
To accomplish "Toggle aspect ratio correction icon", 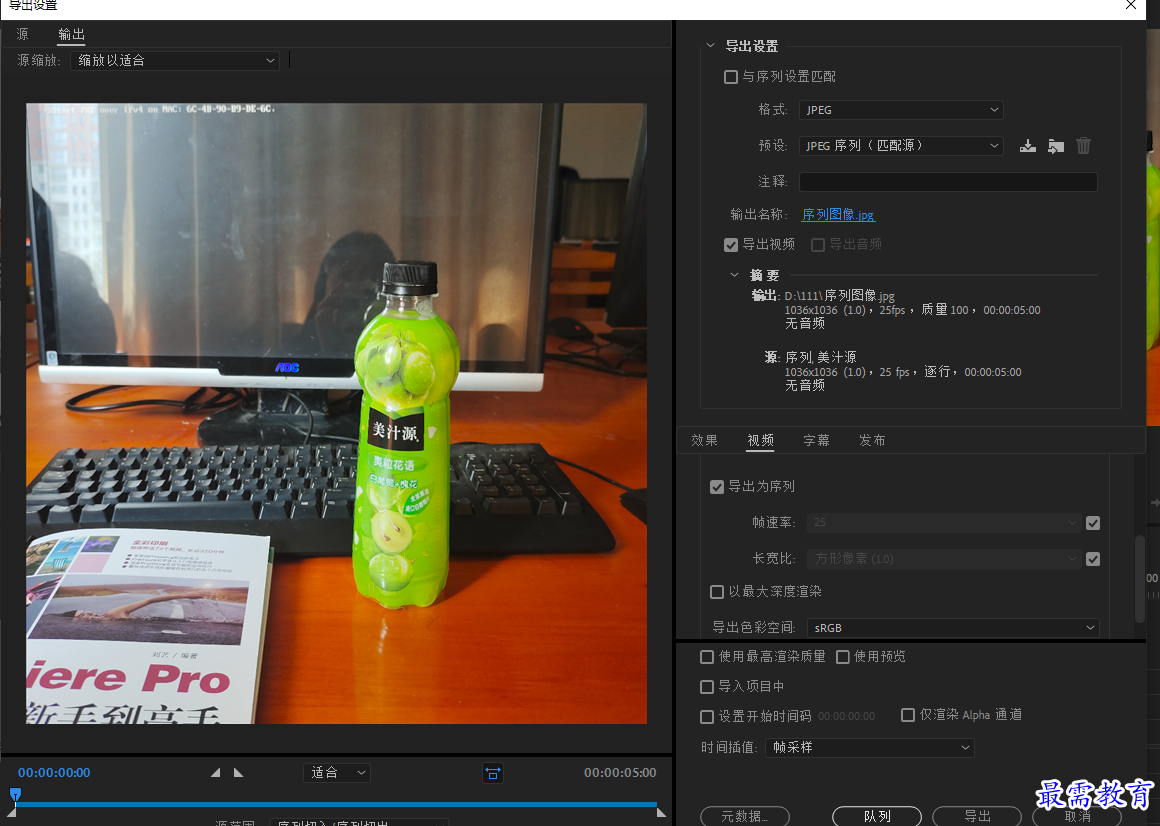I will coord(493,773).
